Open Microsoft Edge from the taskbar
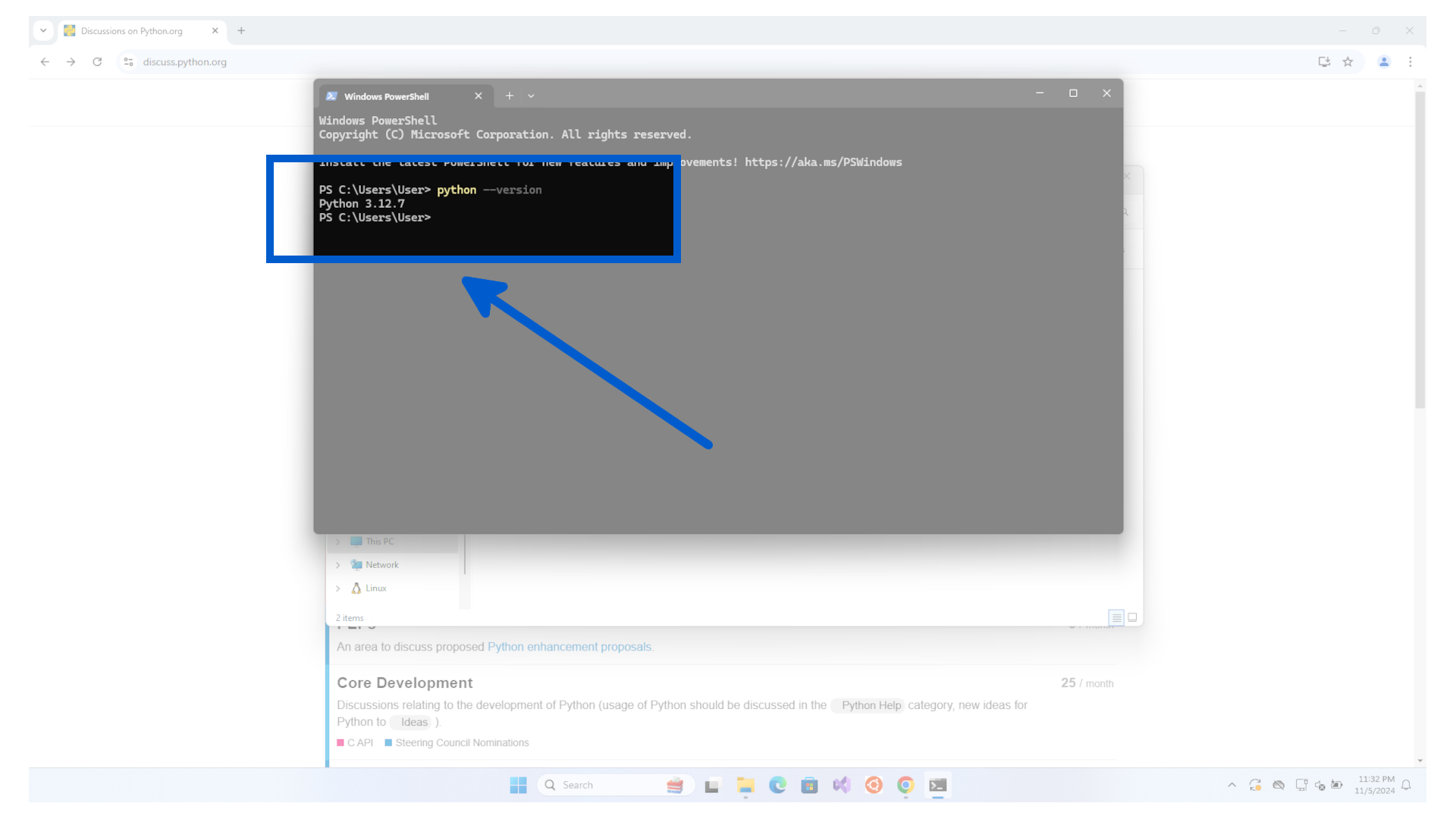Screen dimensions: 1456x819 point(777,785)
